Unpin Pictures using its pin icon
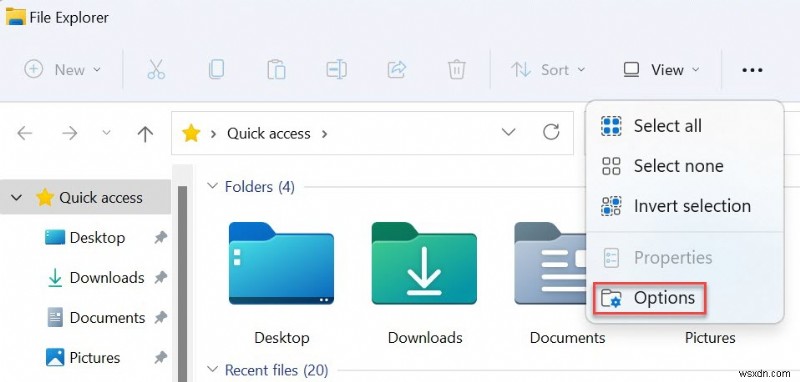Screen dimensions: 800x382 point(161,358)
